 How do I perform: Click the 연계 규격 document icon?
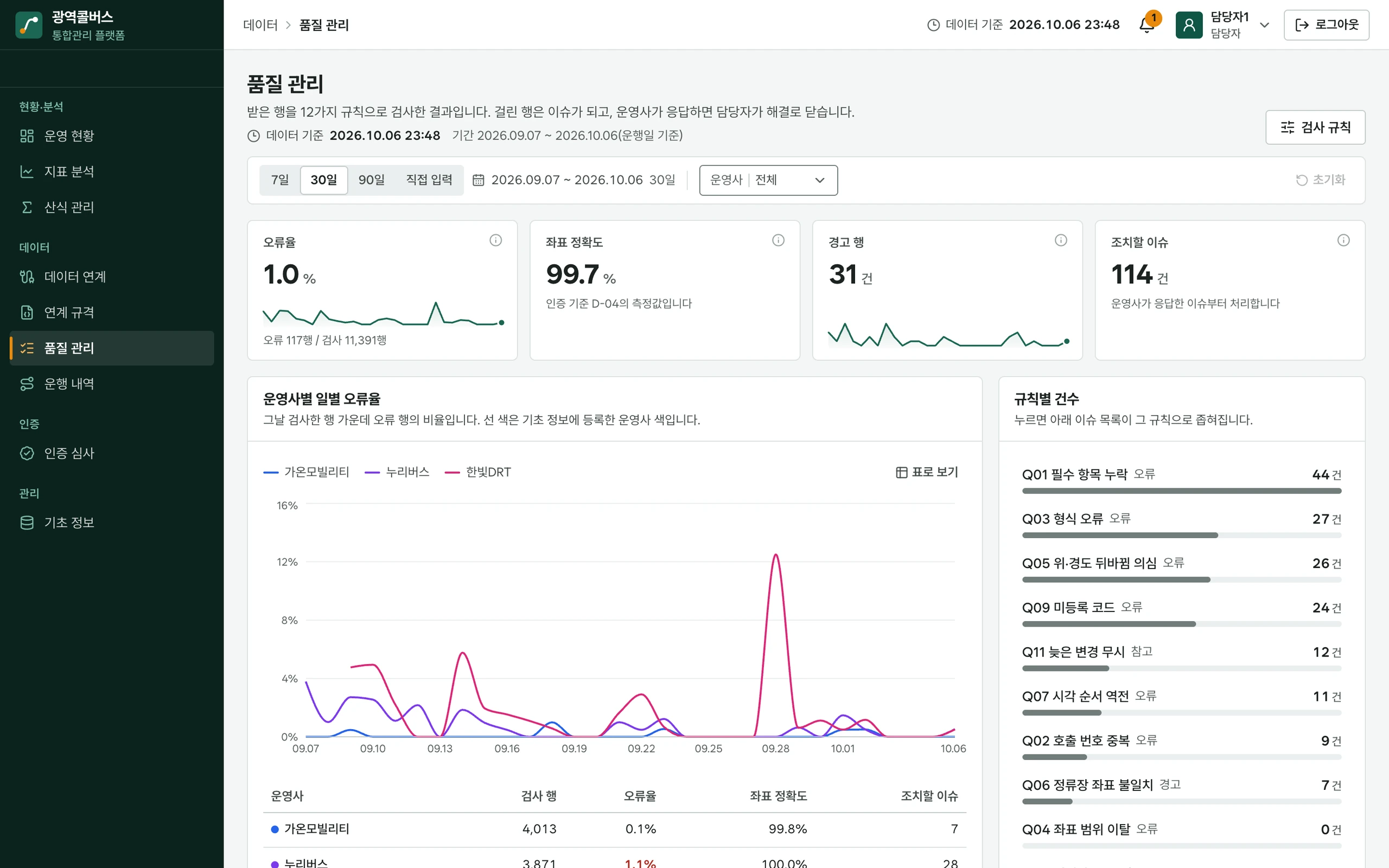[27, 312]
